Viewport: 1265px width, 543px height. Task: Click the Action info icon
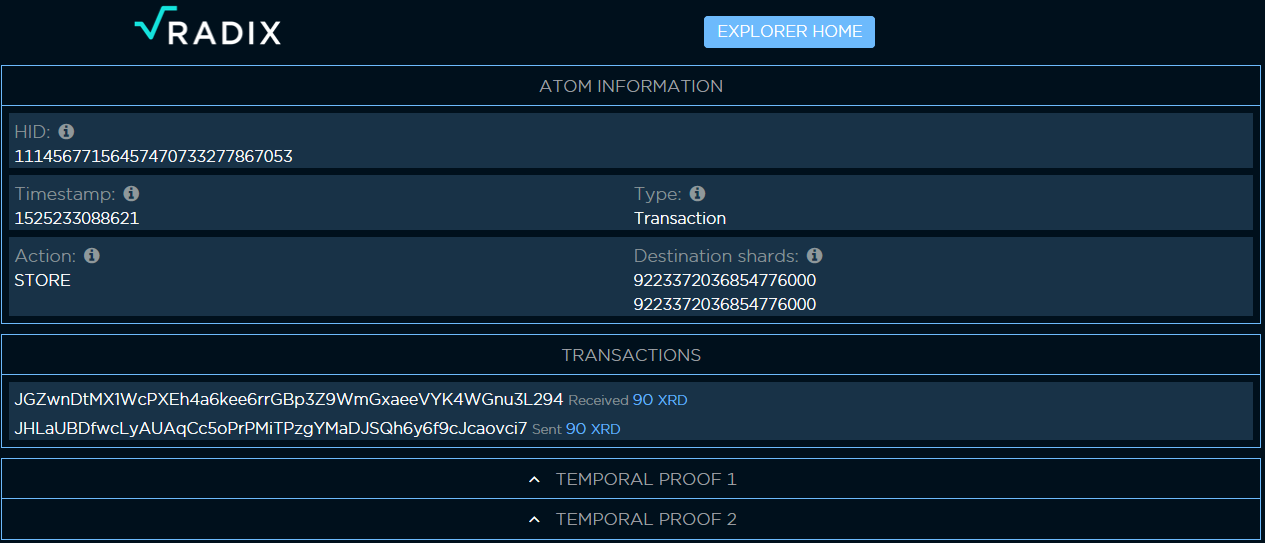(x=92, y=256)
